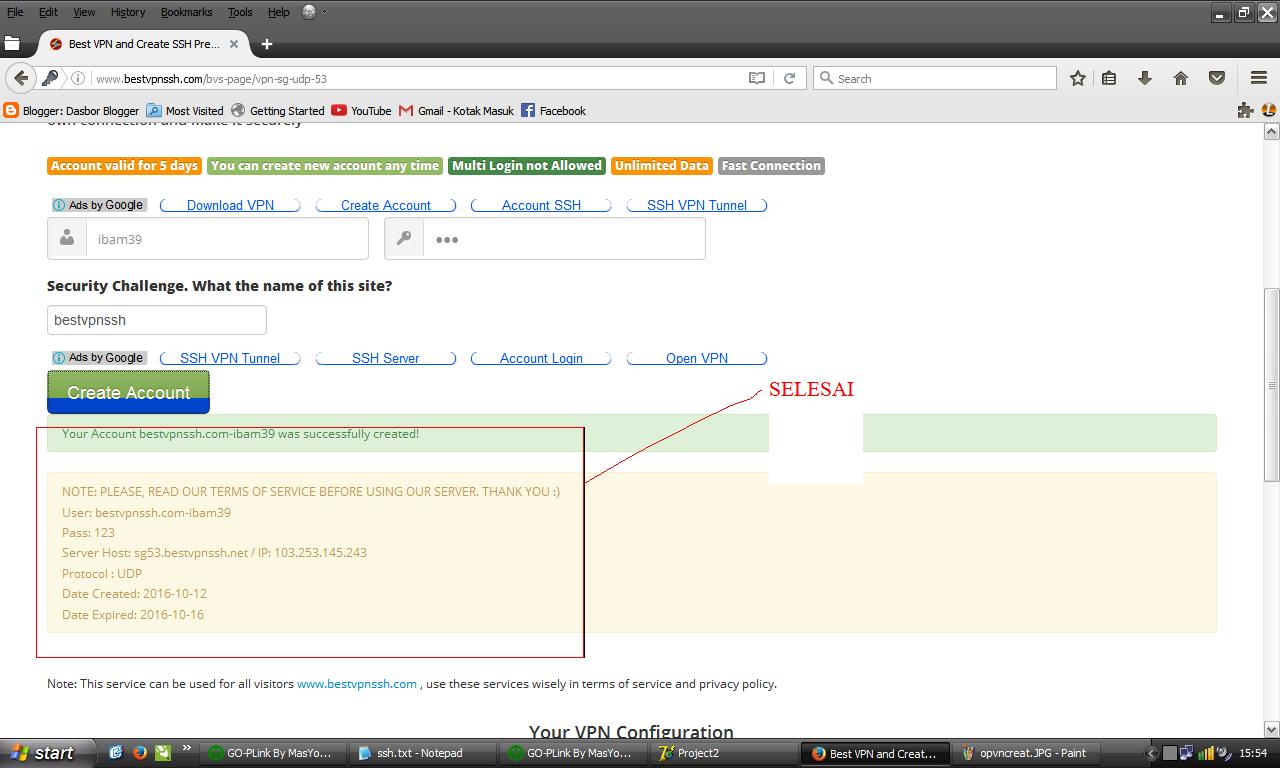
Task: Open the File menu
Action: point(15,12)
